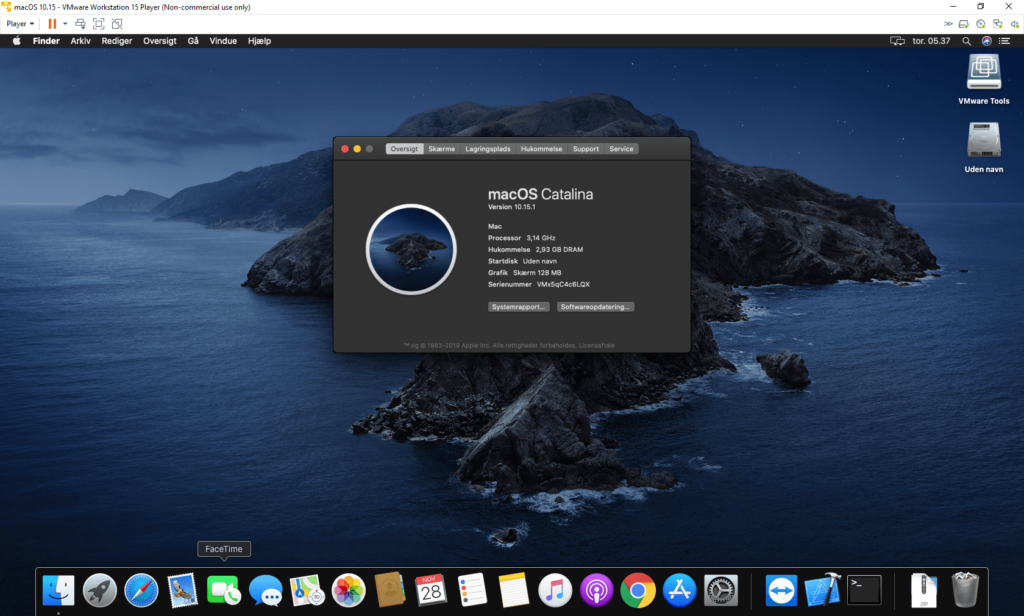Click the clock tor. 05.37
Screen dimensions: 1024x616
(931, 41)
